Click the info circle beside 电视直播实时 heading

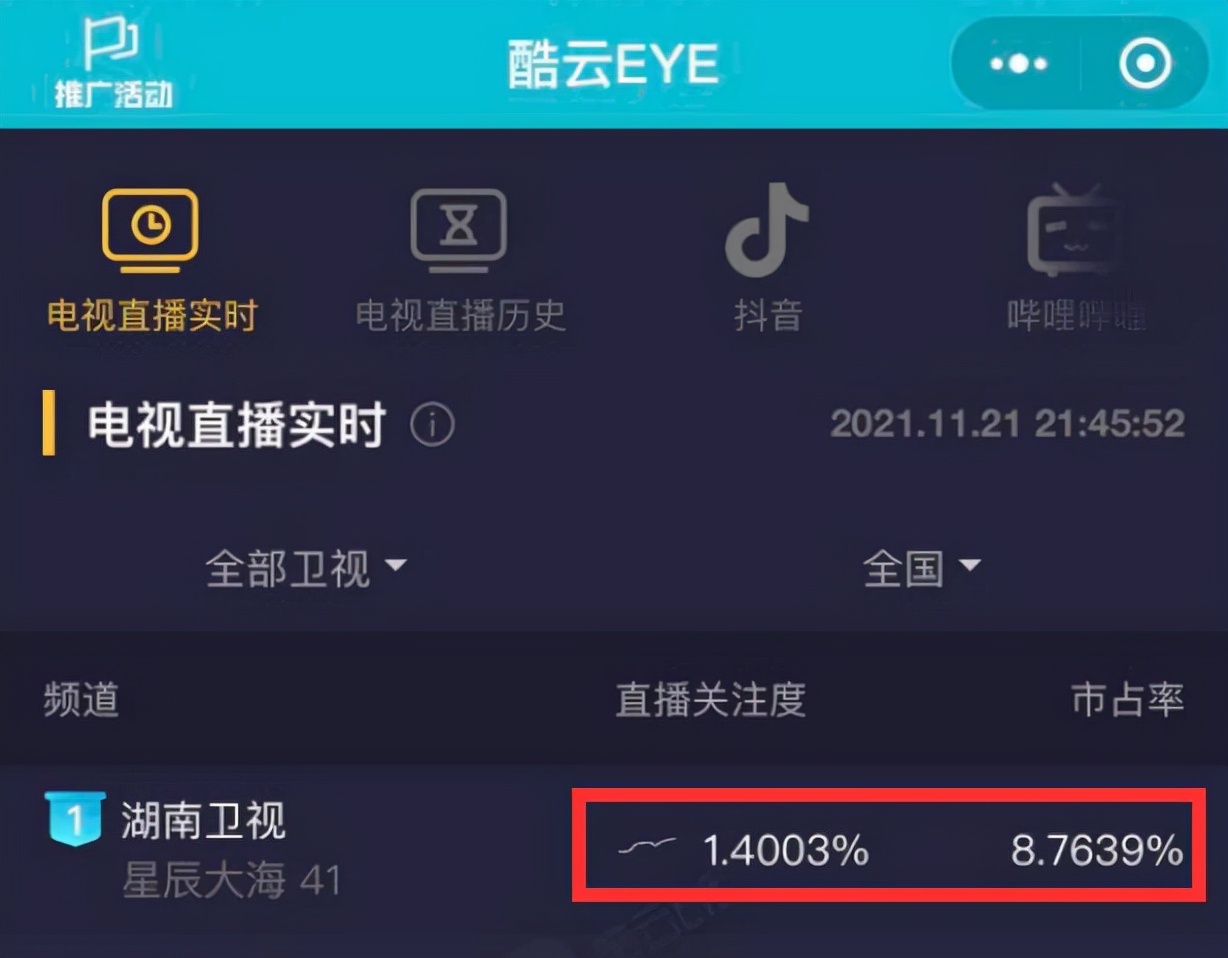432,426
